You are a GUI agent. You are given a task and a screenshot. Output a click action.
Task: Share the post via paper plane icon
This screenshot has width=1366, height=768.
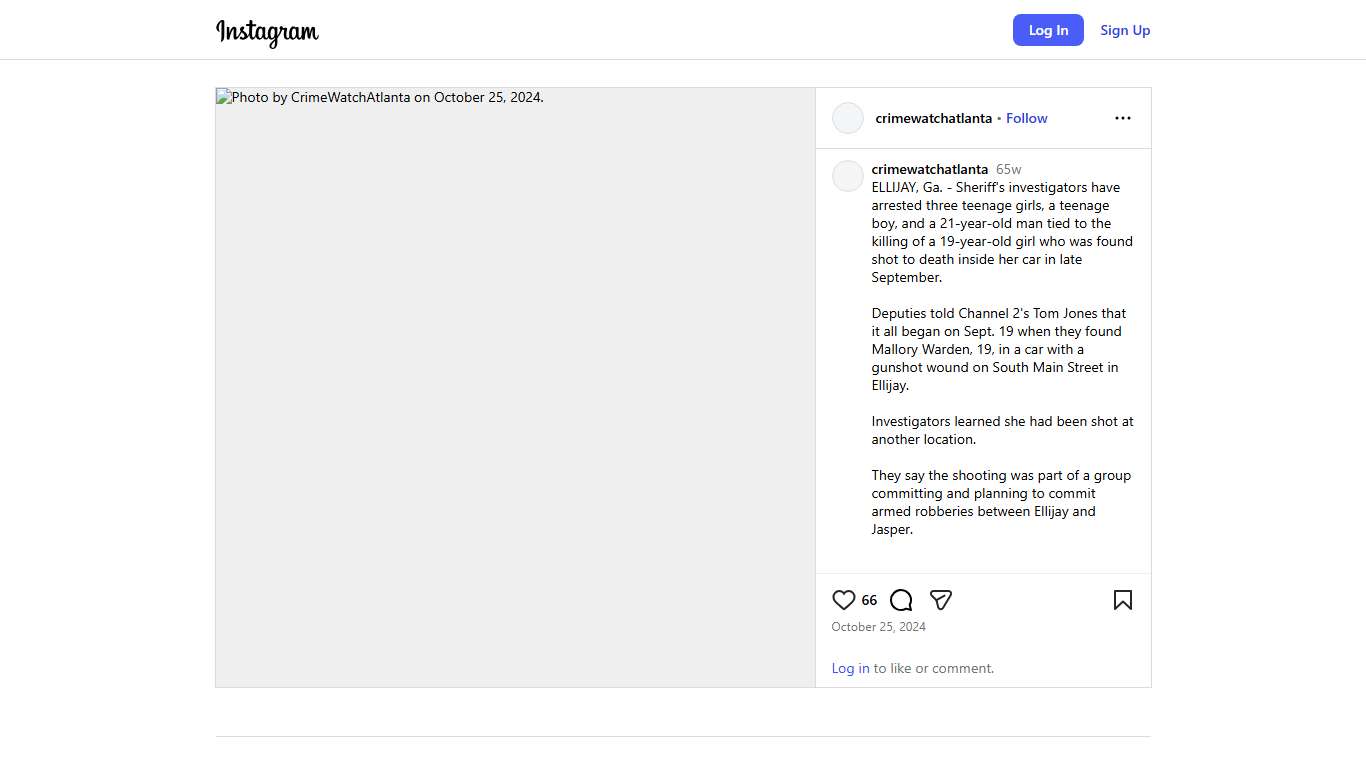pyautogui.click(x=940, y=600)
